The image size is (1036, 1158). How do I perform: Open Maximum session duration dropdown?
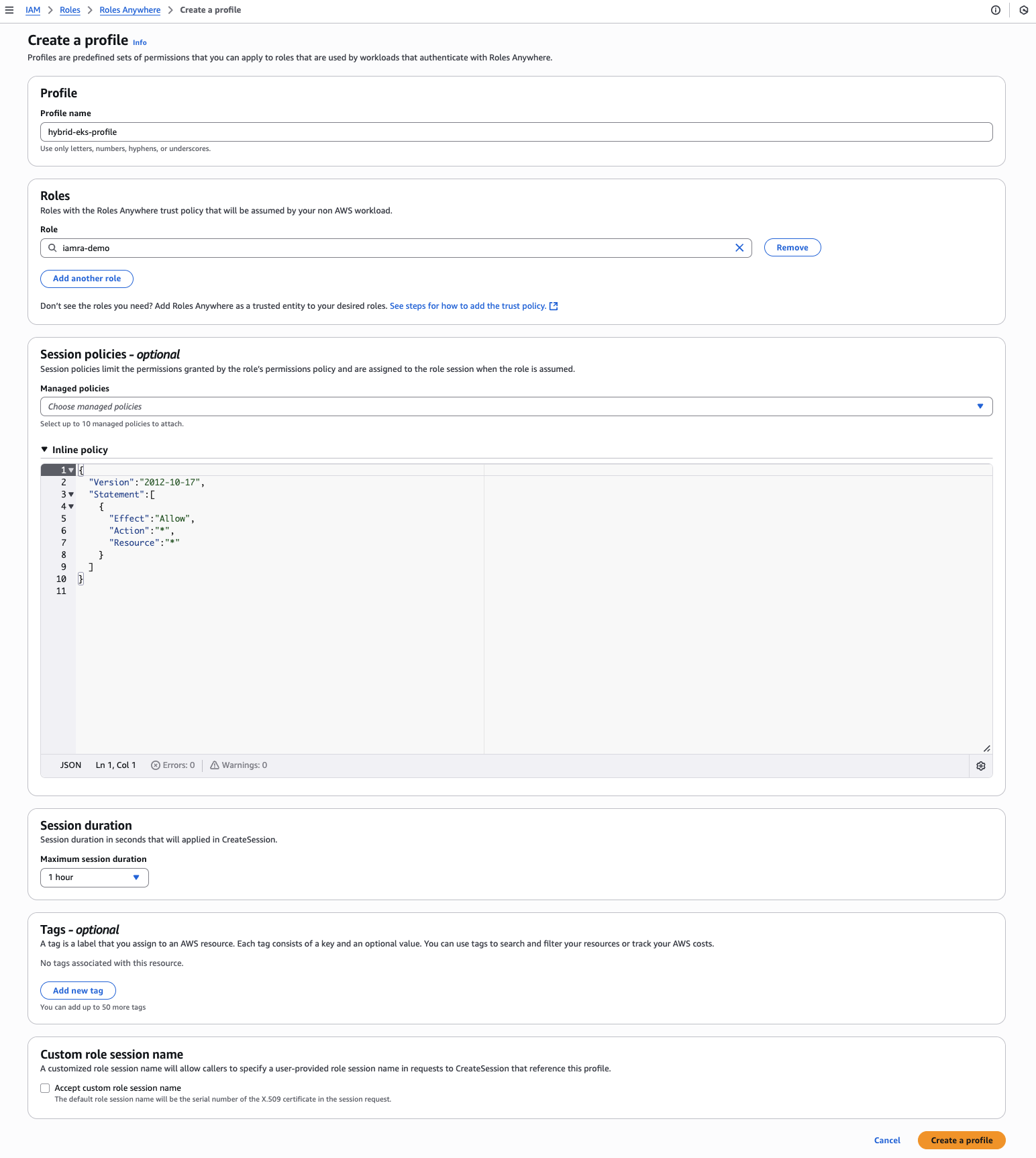(94, 877)
